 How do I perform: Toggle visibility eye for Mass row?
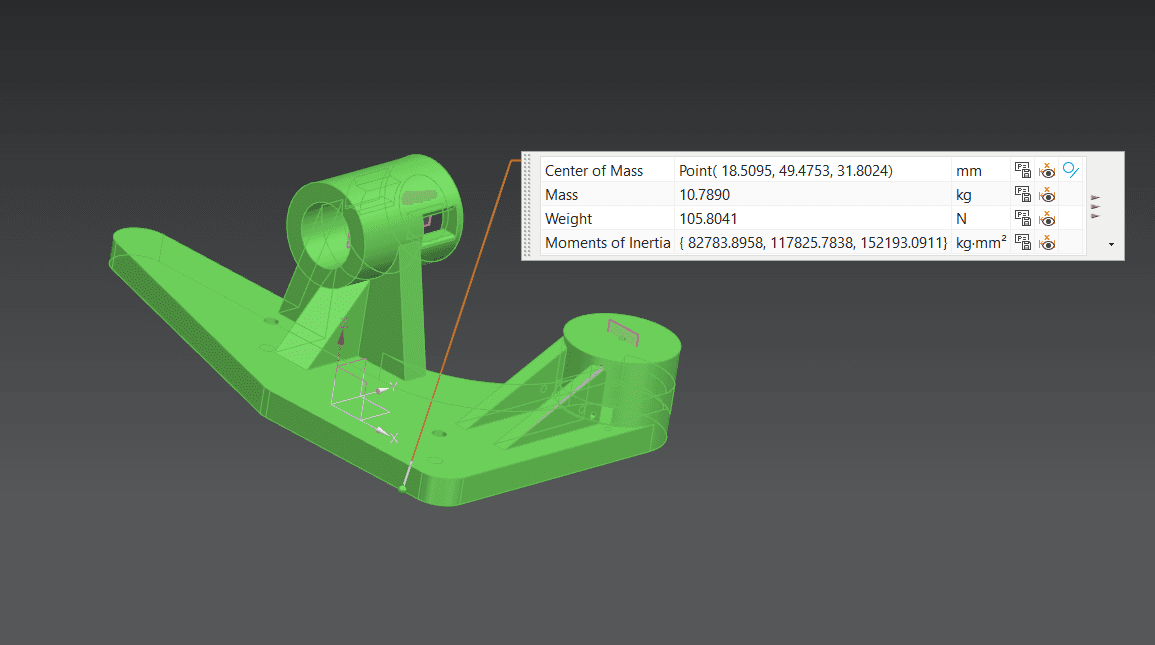click(1047, 194)
